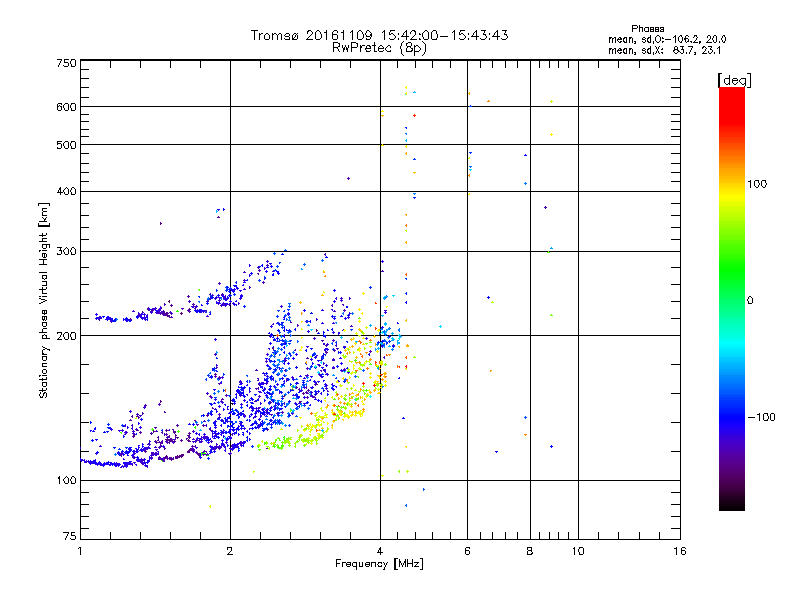This screenshot has width=800, height=600.
Task: Click the 'Phases' header in the top-right
Action: click(x=647, y=29)
